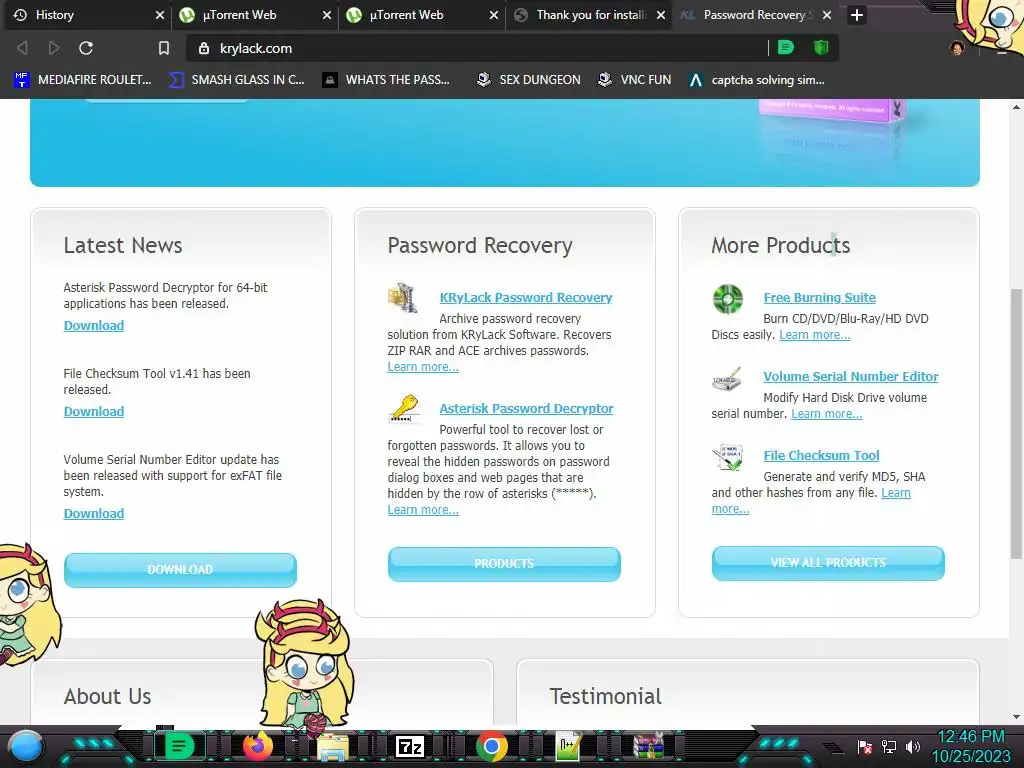Image resolution: width=1024 pixels, height=768 pixels.
Task: Download File Checksum Tool v1.41
Action: [x=93, y=411]
